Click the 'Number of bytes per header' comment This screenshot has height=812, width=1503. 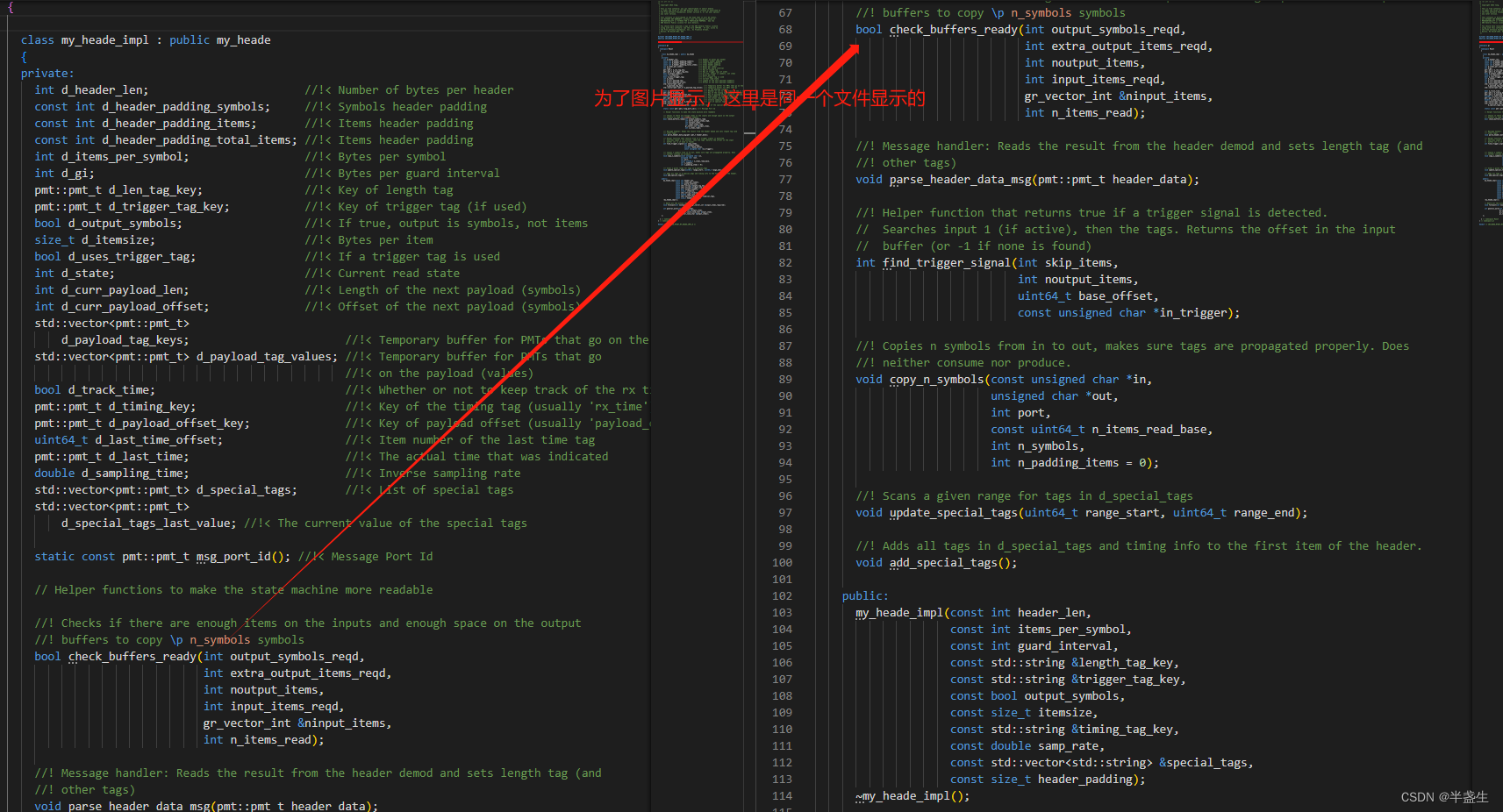click(x=426, y=90)
